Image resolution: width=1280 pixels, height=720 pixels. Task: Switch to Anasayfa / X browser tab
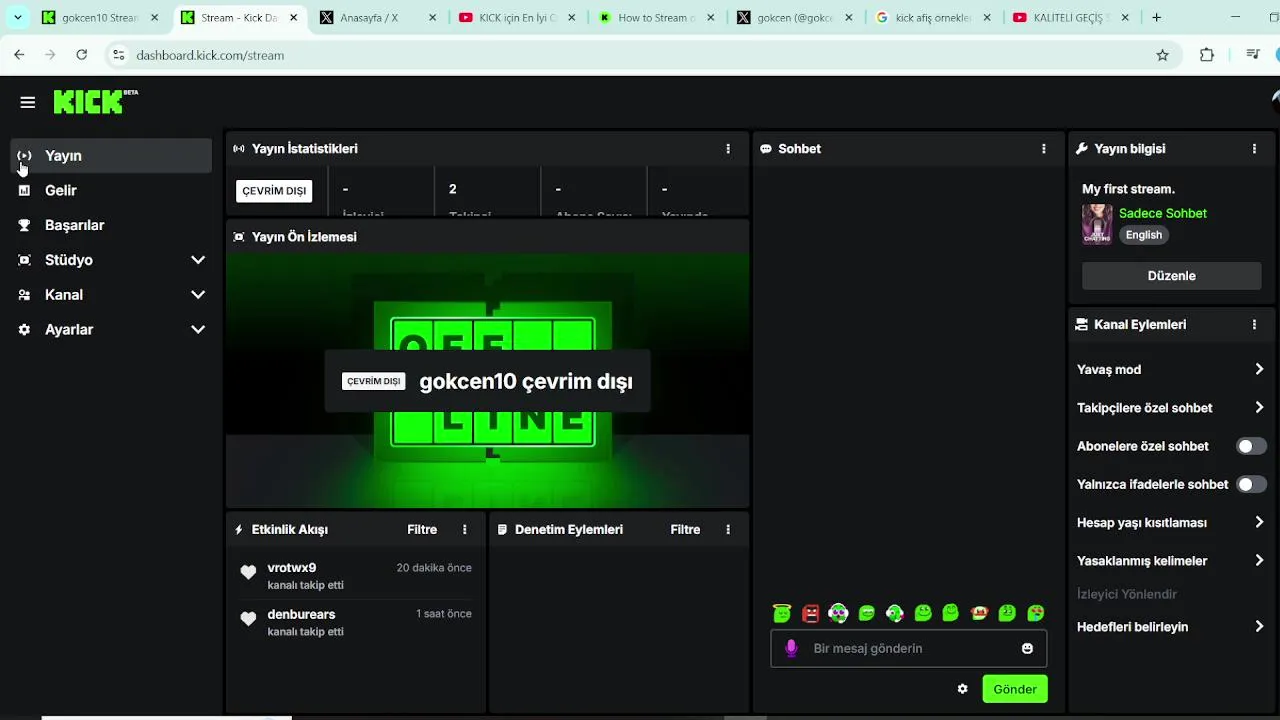378,17
